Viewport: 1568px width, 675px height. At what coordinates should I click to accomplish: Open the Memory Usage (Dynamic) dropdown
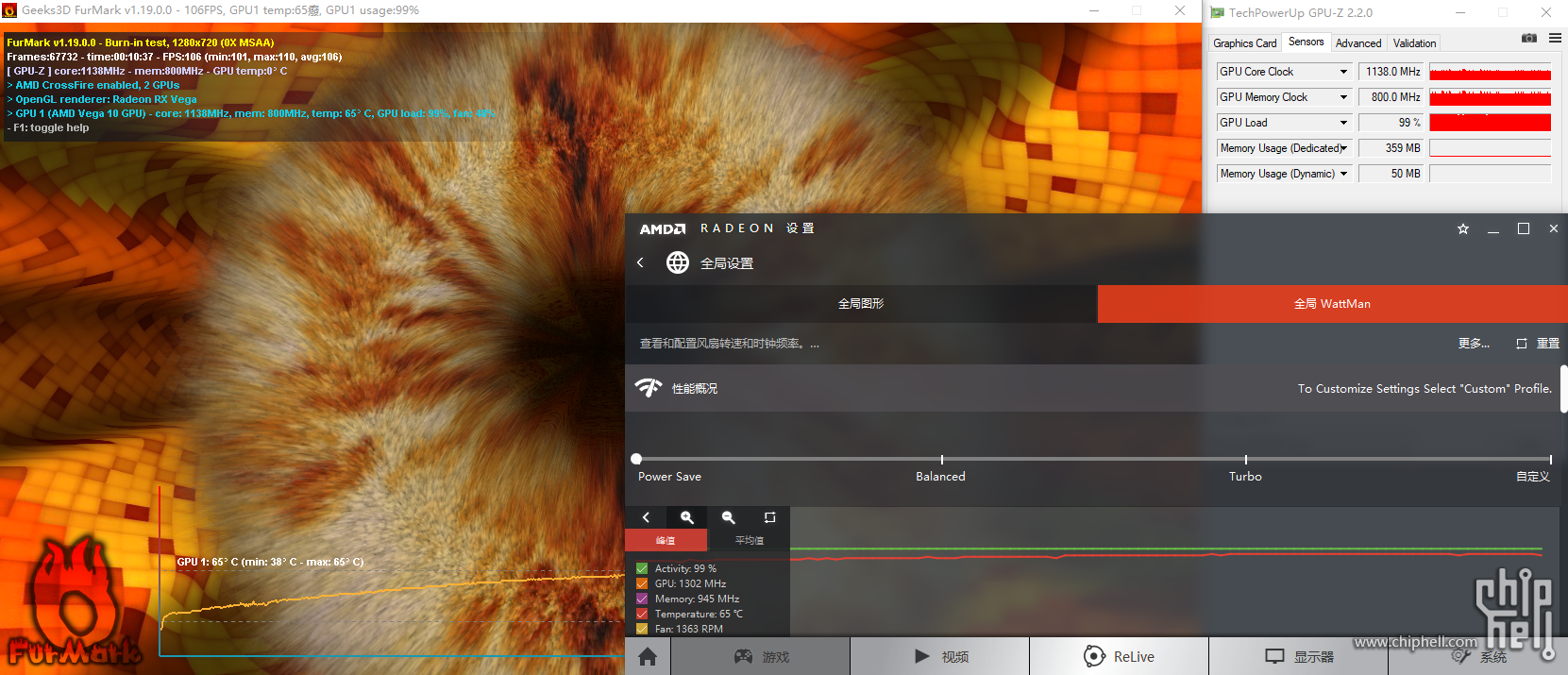pos(1343,174)
